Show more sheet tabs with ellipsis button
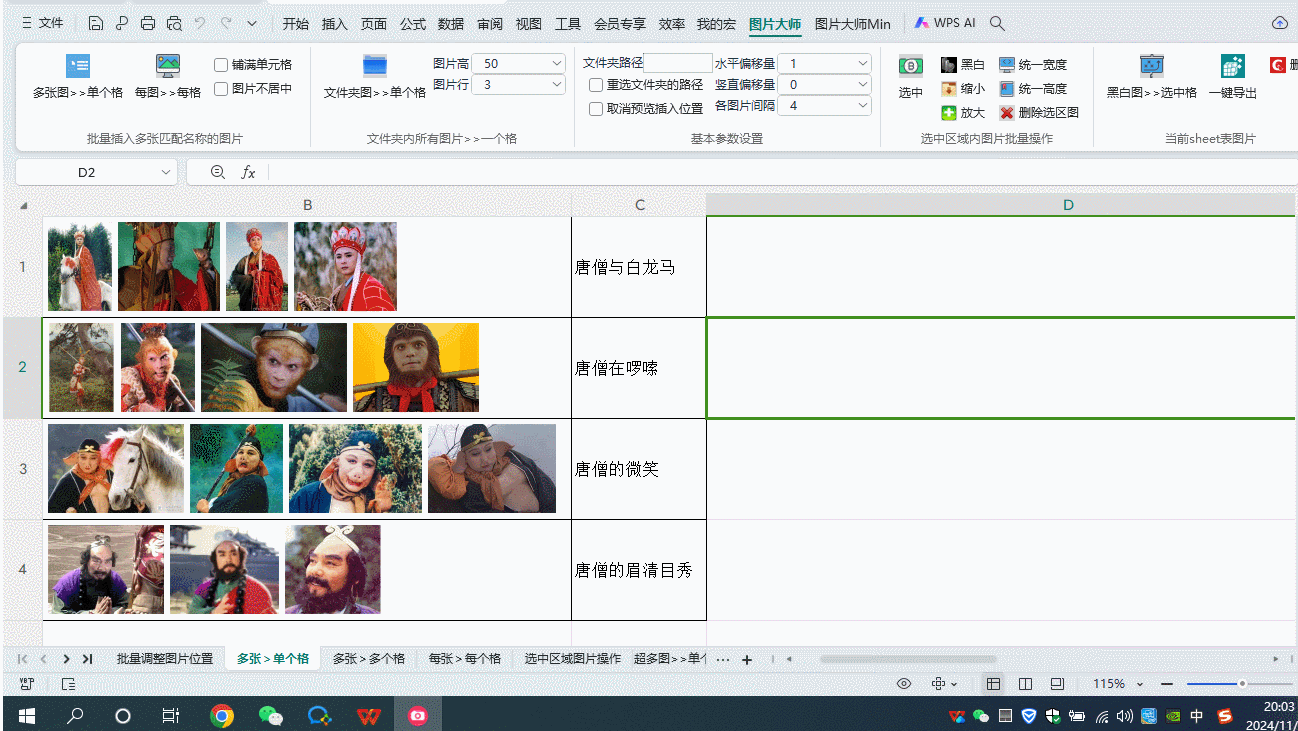Screen dimensions: 1298x731 click(x=723, y=659)
